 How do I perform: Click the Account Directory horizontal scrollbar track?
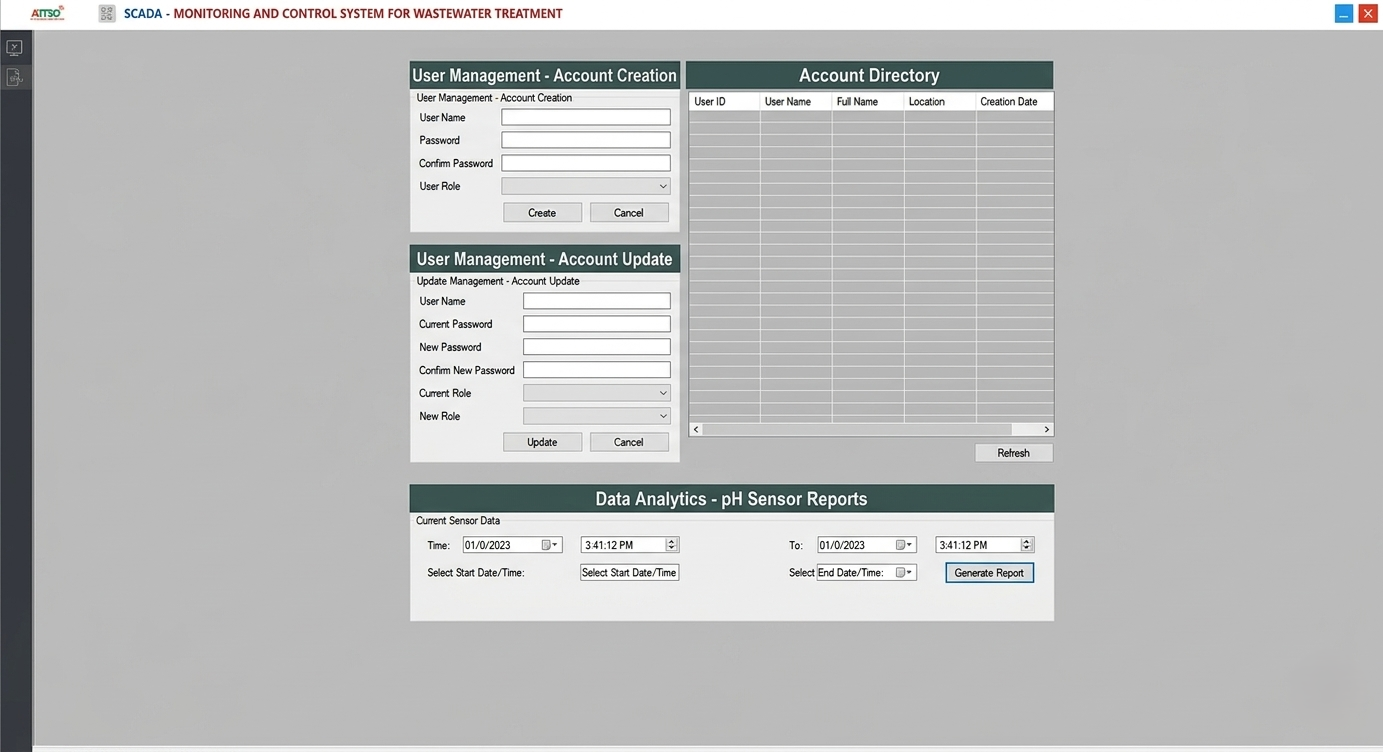[x=871, y=429]
